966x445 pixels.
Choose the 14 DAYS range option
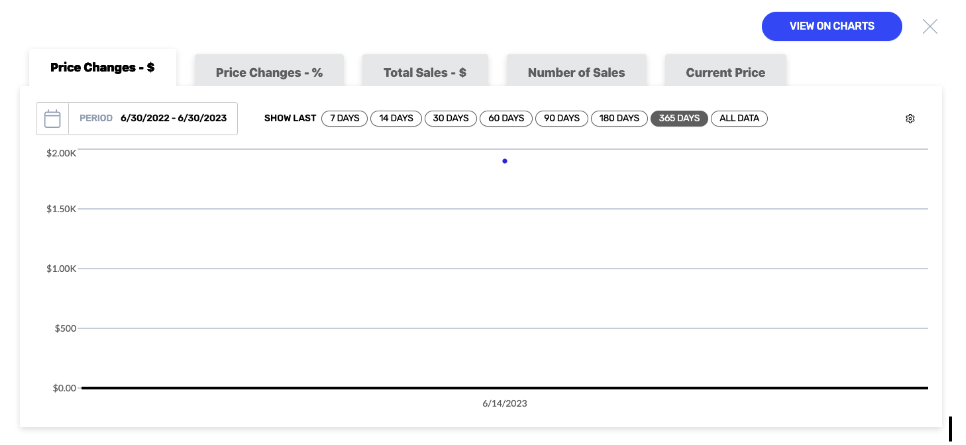point(396,118)
